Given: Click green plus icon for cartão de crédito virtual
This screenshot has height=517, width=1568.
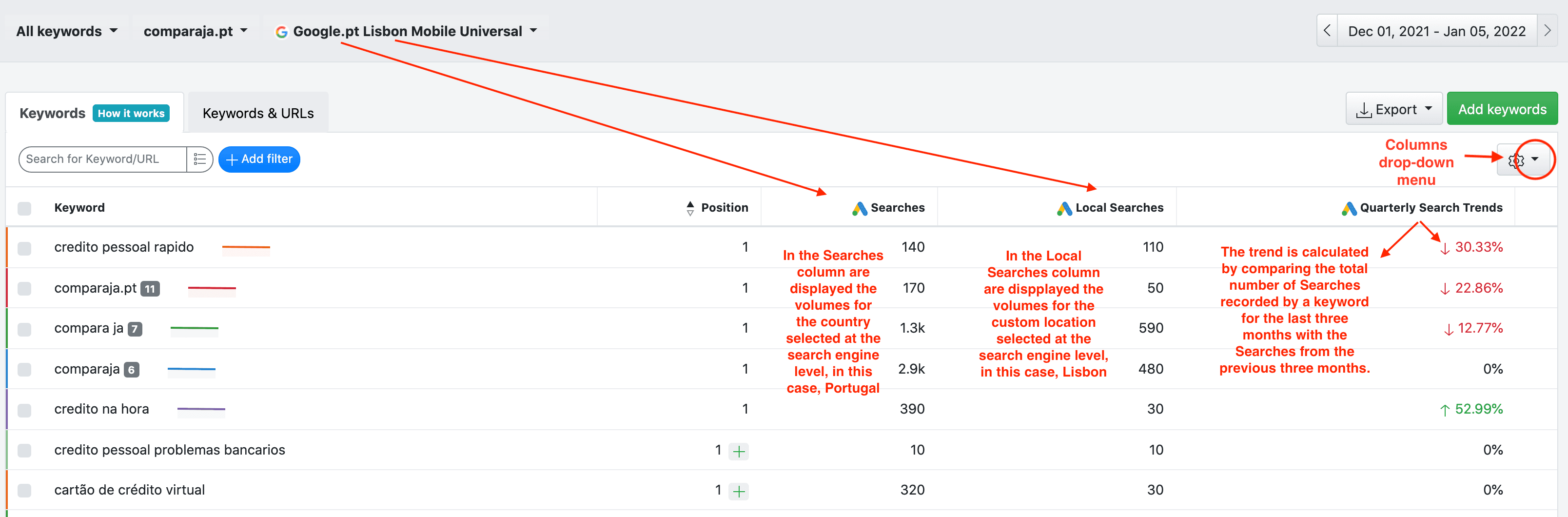Looking at the screenshot, I should tap(738, 492).
